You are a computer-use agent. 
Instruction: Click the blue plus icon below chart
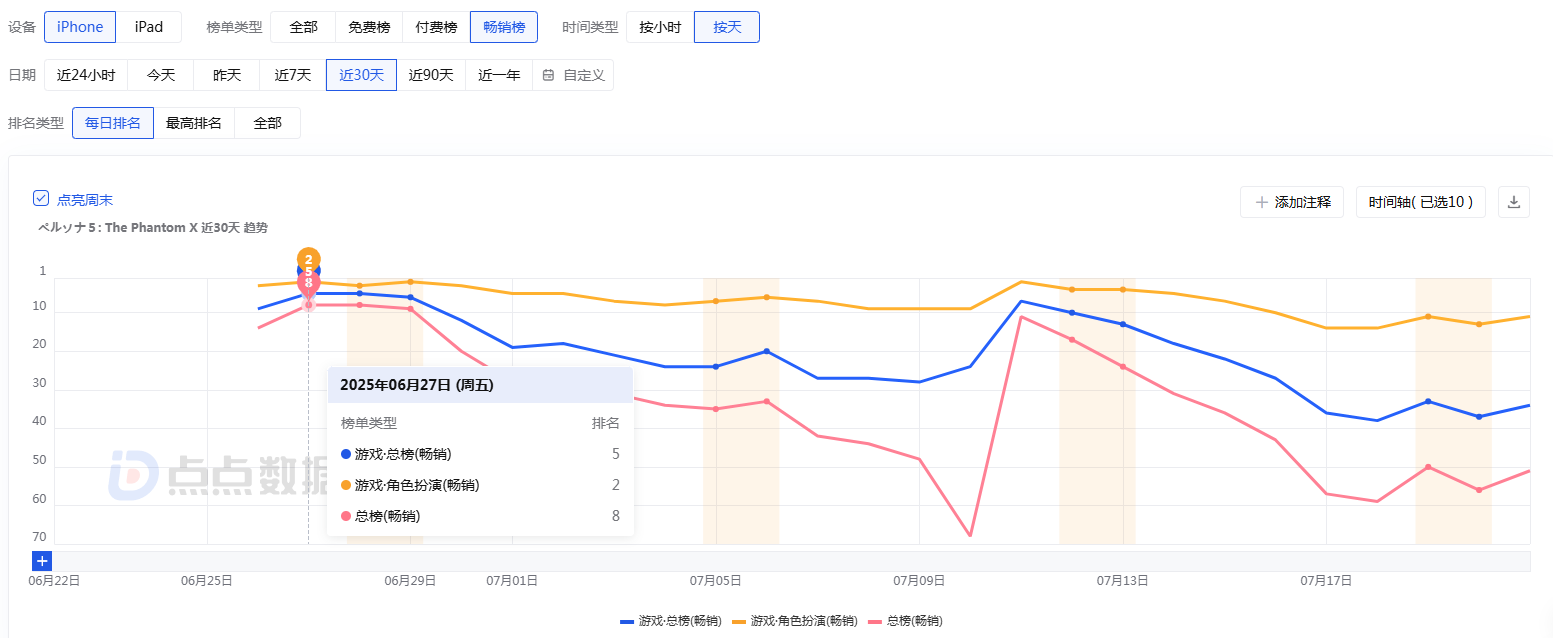tap(42, 561)
